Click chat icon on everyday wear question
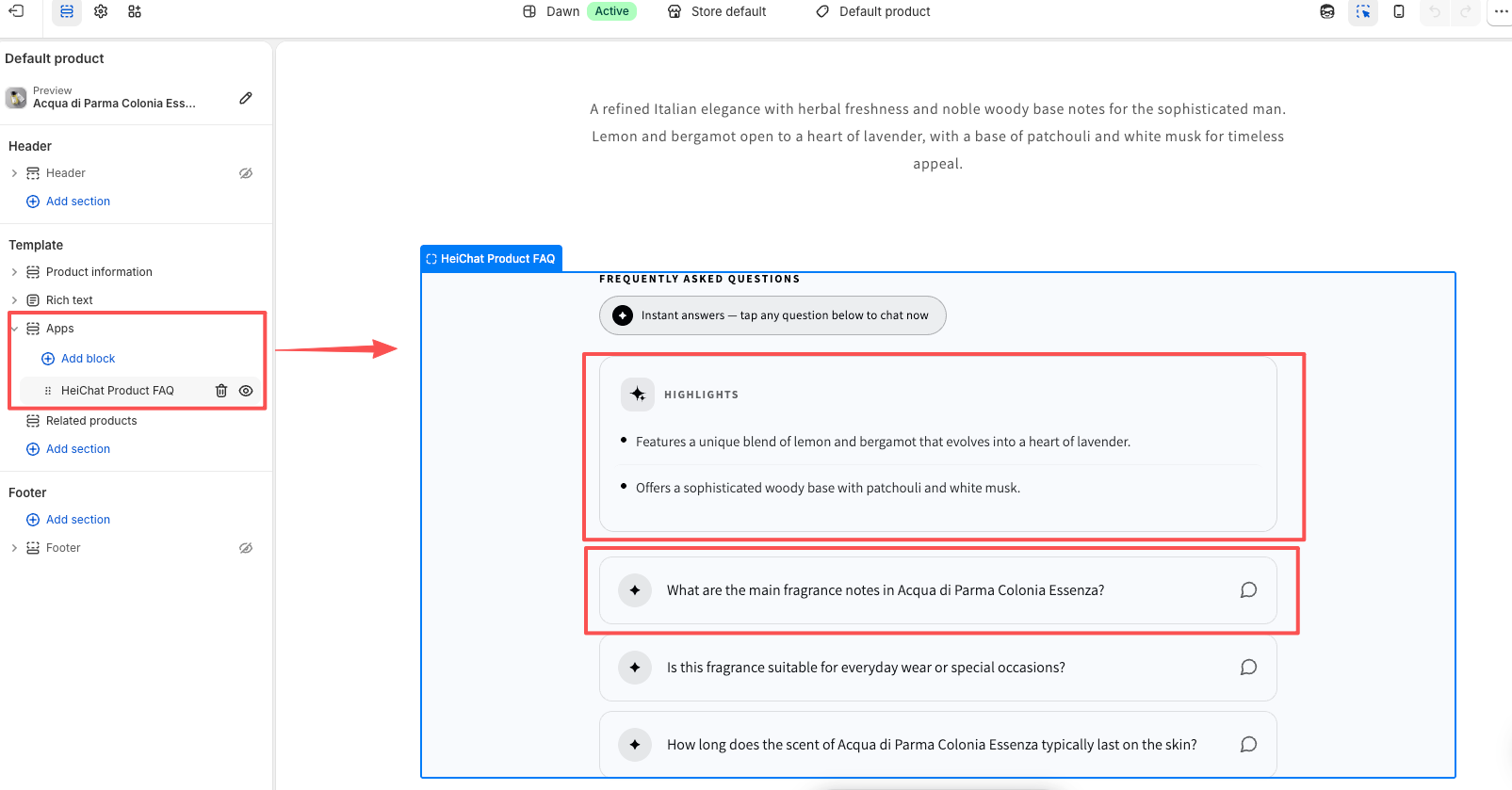Viewport: 1512px width, 790px height. (1248, 668)
